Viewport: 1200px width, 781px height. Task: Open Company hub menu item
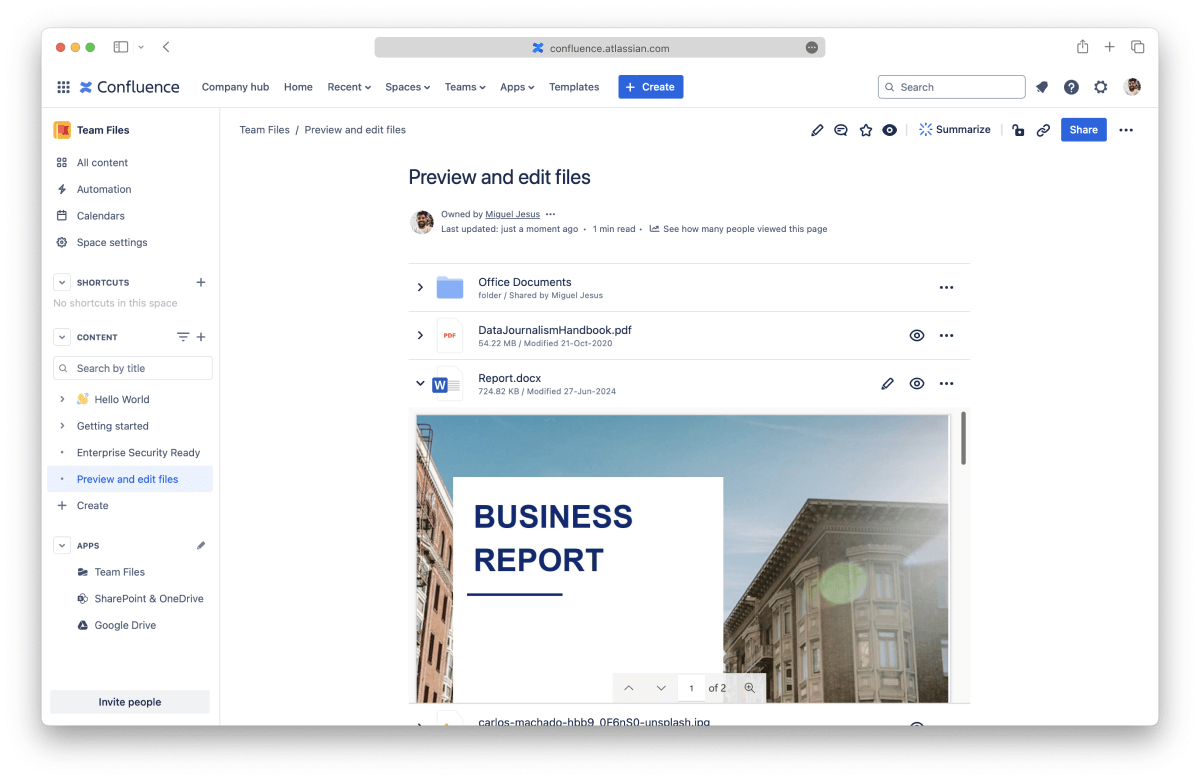[235, 87]
